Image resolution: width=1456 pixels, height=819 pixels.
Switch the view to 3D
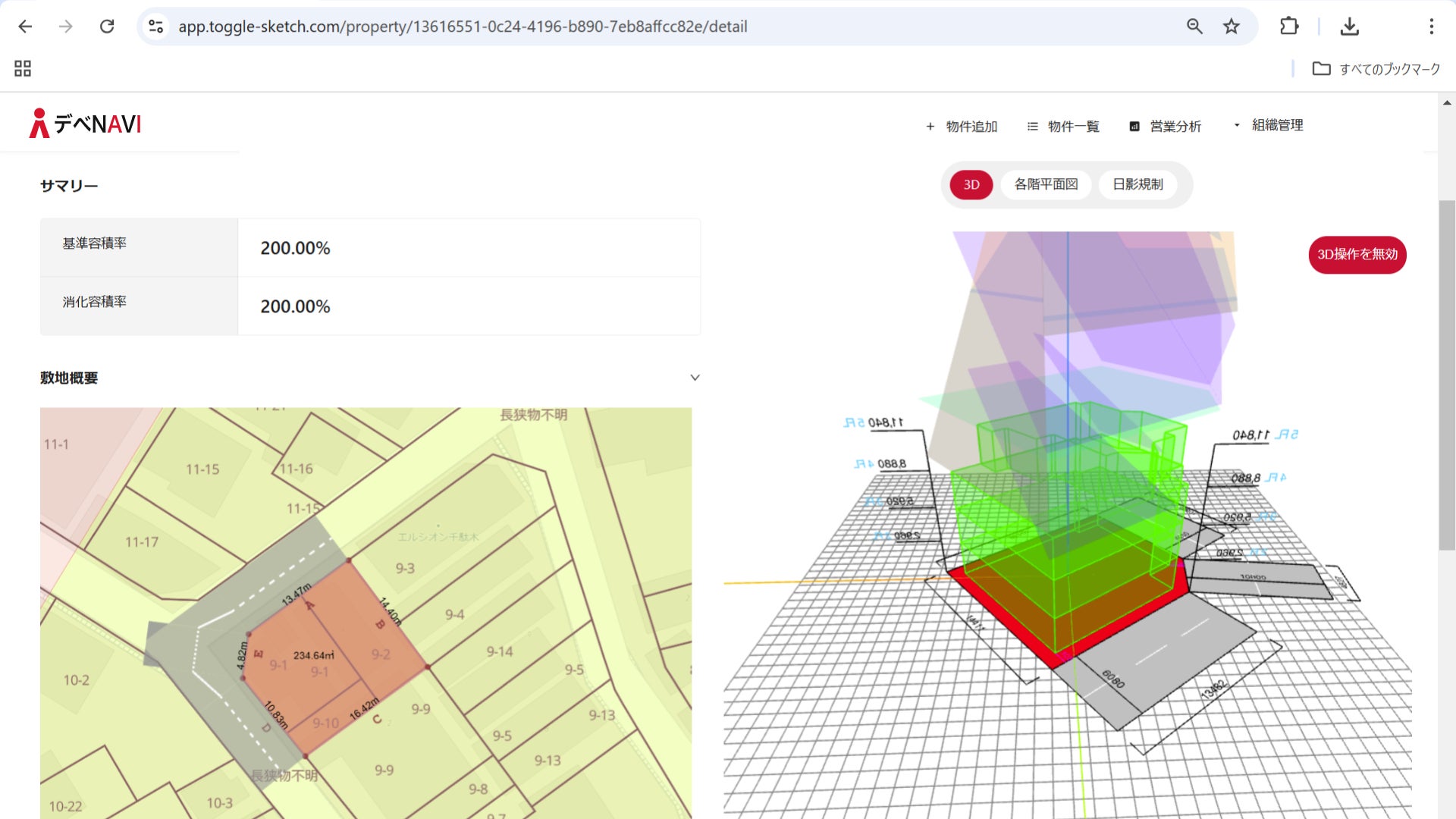(x=971, y=185)
